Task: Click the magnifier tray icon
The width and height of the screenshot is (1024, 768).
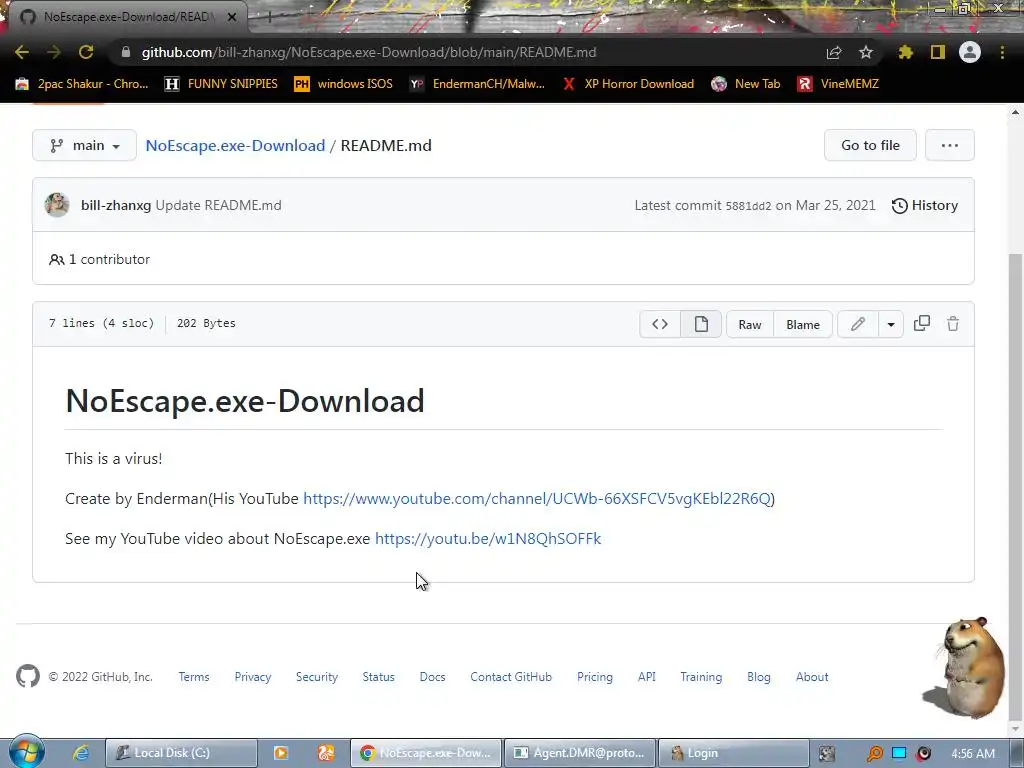Action: 874,754
